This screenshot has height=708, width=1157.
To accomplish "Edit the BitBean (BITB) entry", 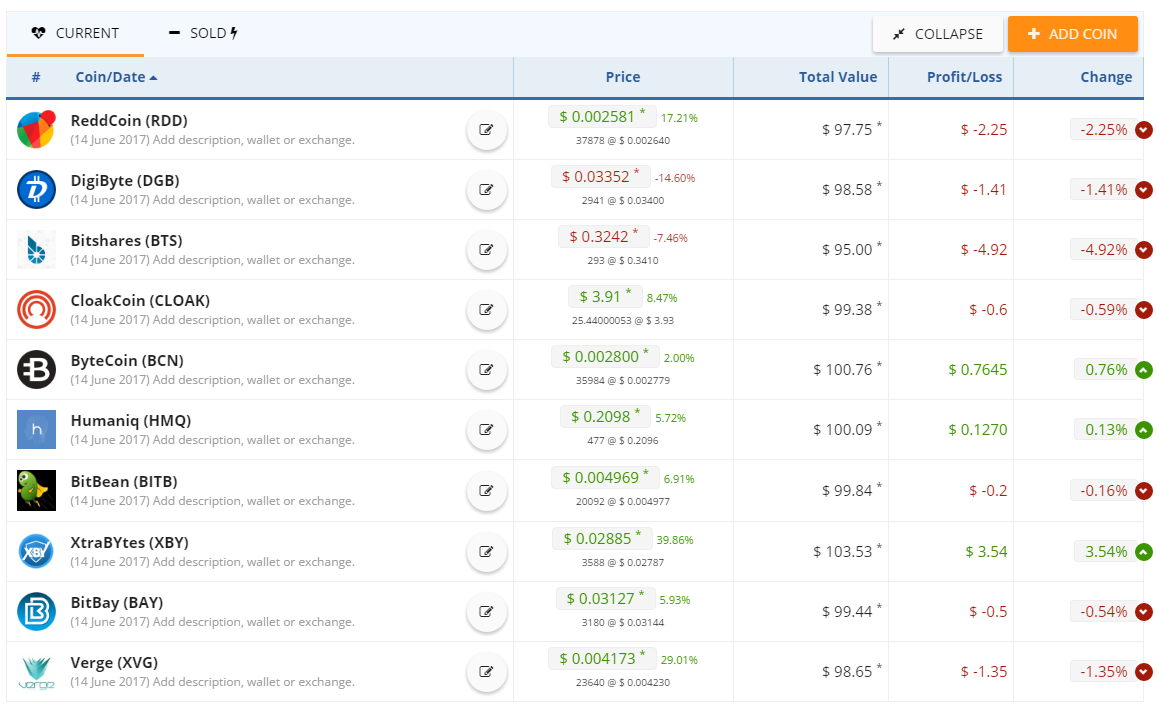I will point(486,490).
